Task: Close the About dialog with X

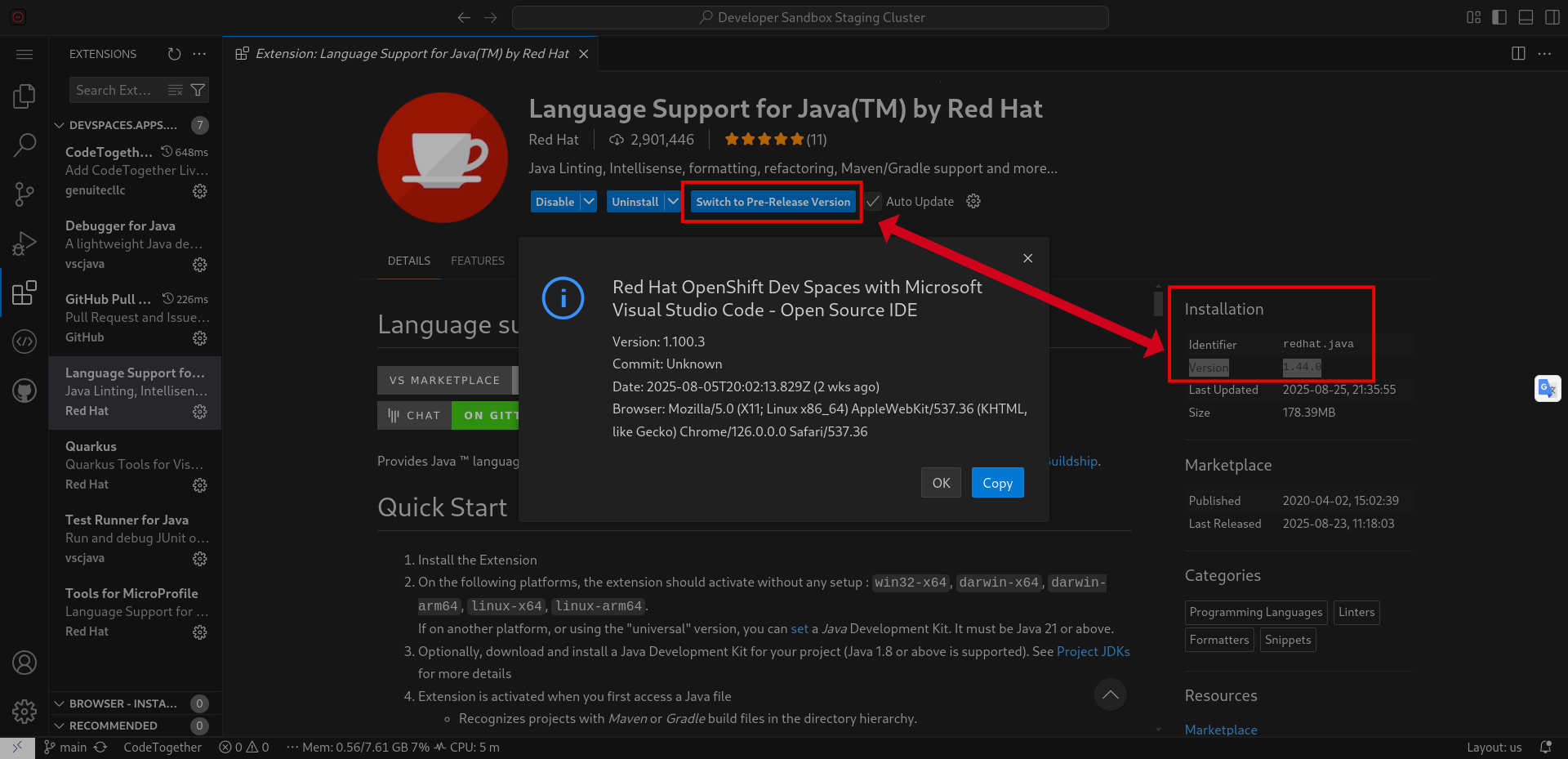Action: [1028, 258]
